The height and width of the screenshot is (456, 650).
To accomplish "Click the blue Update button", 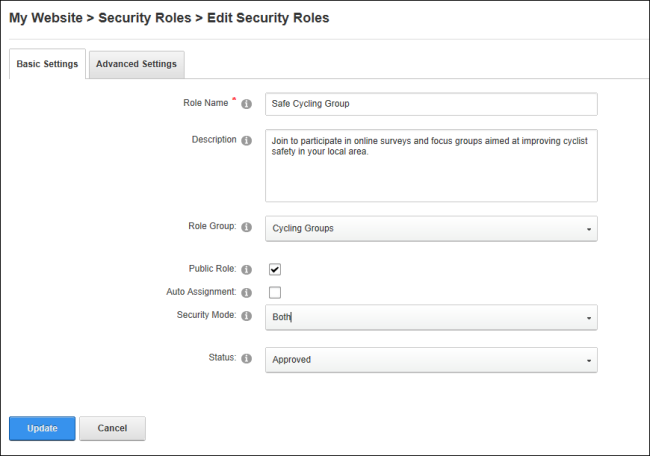I will (x=42, y=428).
